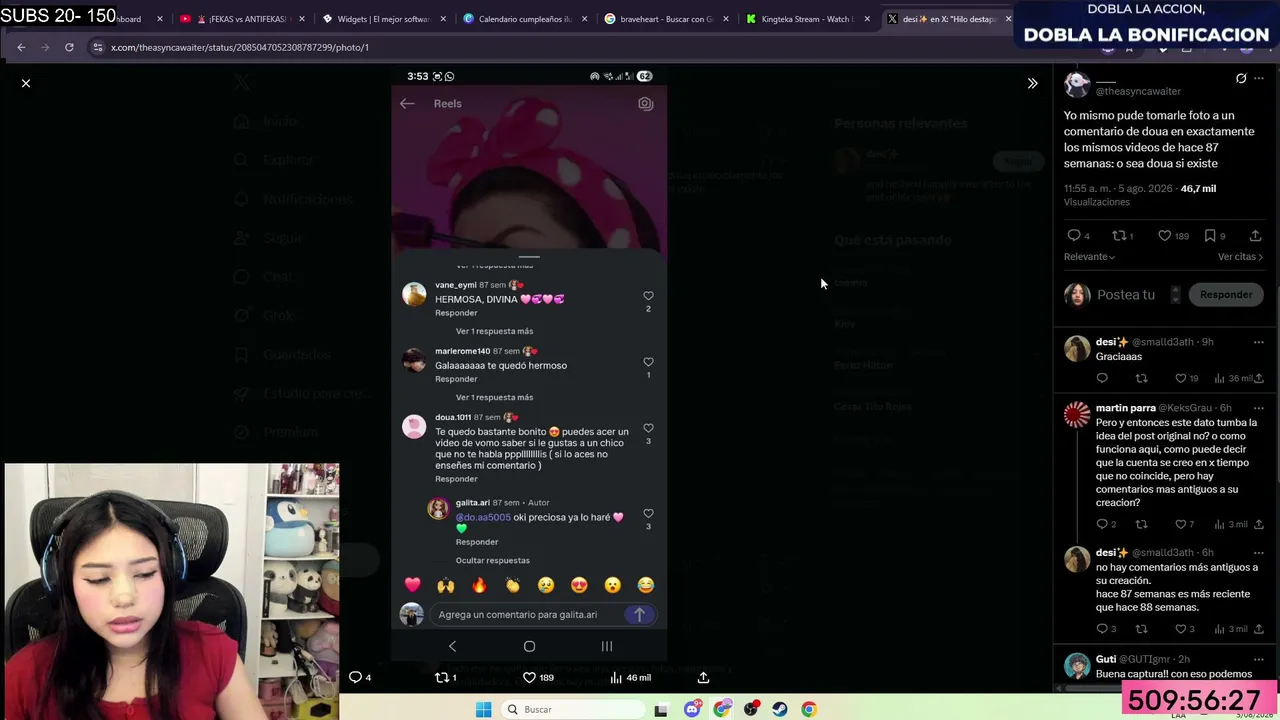Viewport: 1280px width, 720px height.
Task: Like the post using heart below photo
Action: click(x=530, y=677)
